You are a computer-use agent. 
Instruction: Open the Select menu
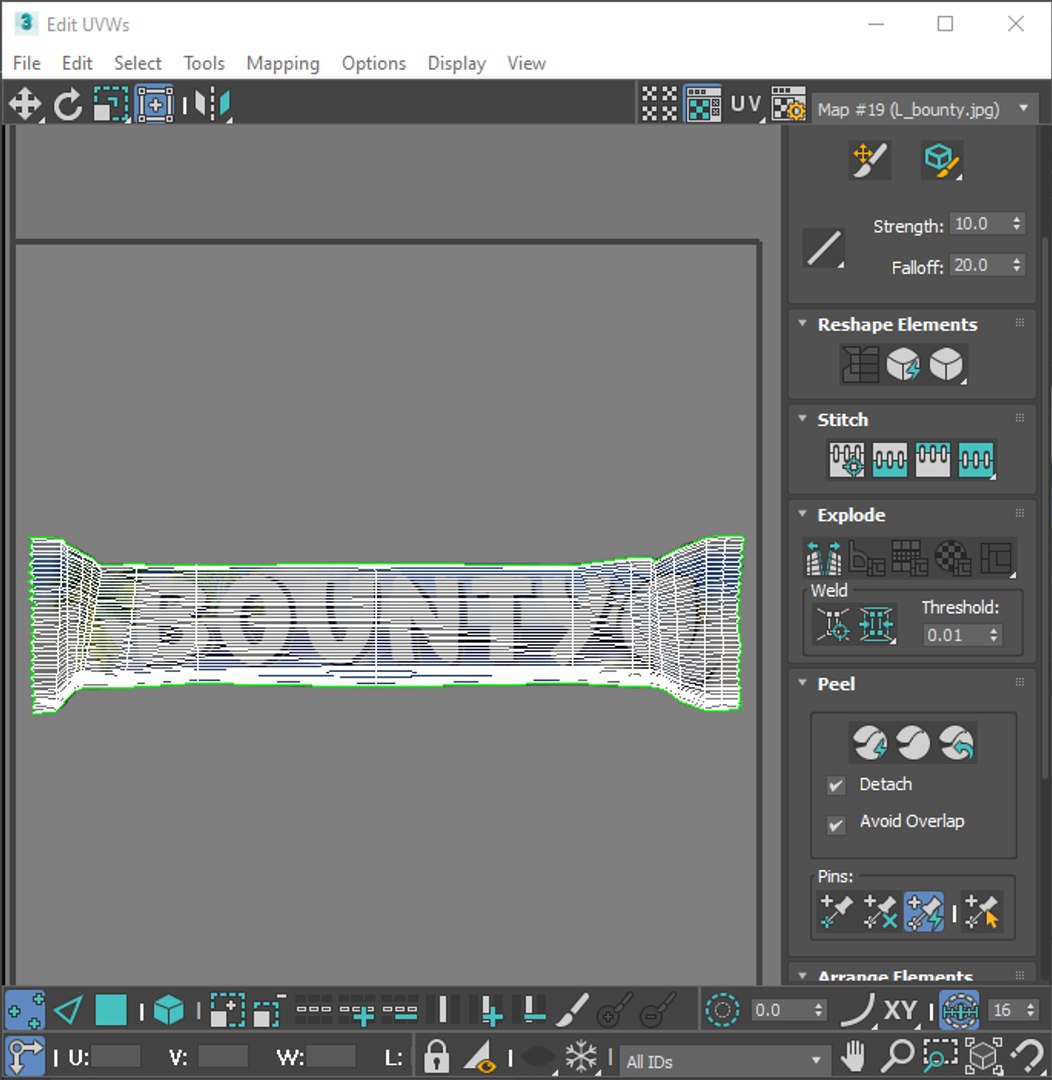pyautogui.click(x=138, y=63)
